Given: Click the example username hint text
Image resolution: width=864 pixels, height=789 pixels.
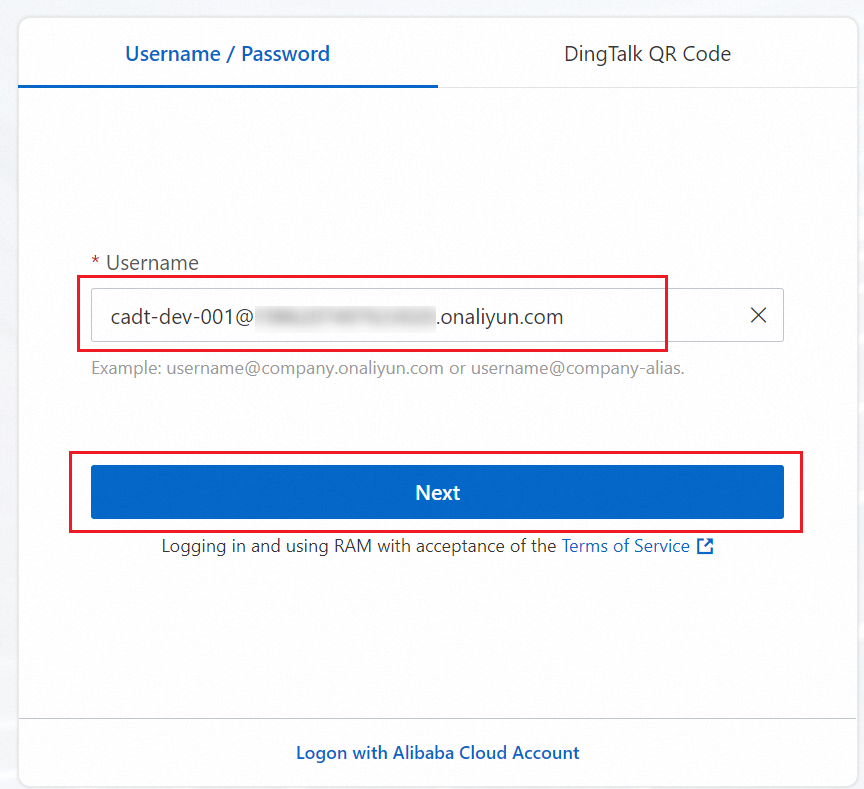Looking at the screenshot, I should click(387, 368).
